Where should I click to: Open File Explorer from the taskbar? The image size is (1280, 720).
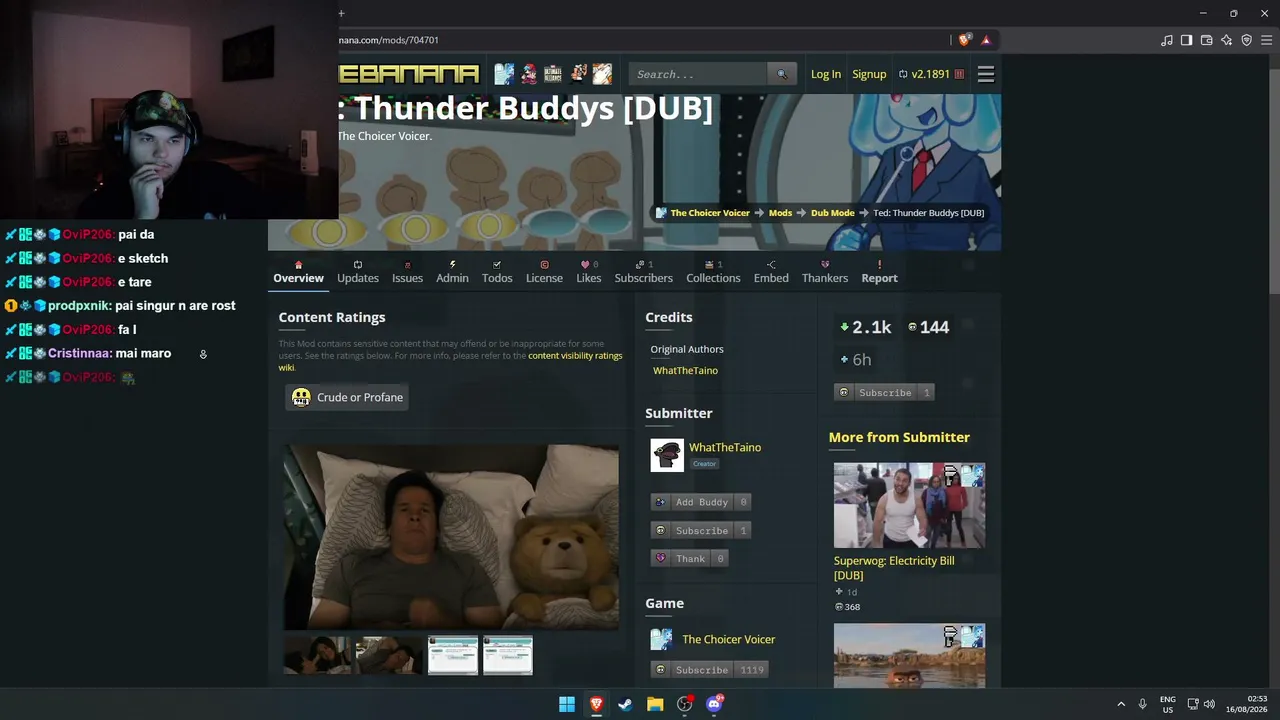pyautogui.click(x=655, y=704)
